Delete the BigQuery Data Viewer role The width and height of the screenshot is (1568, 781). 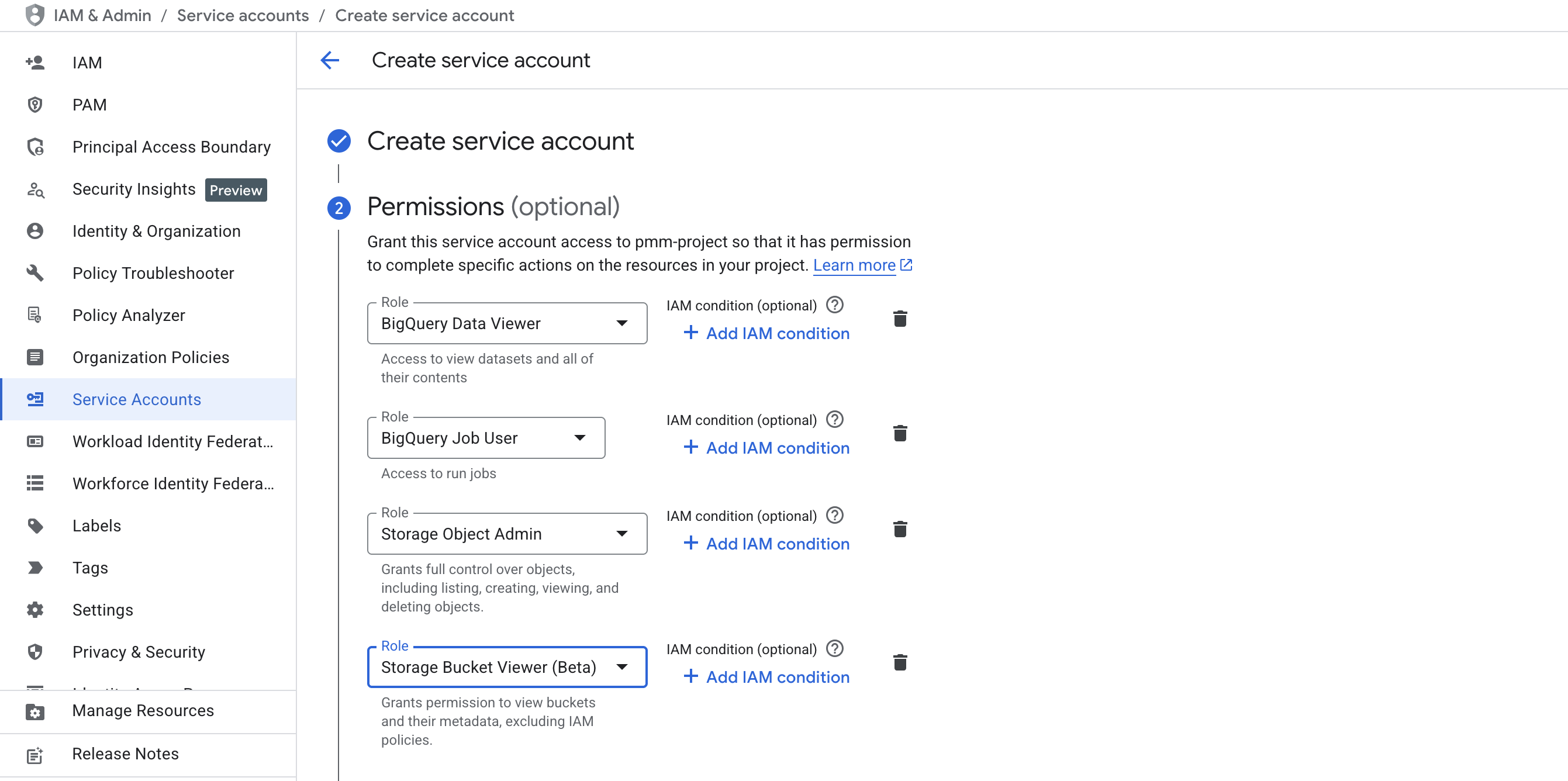click(x=900, y=318)
